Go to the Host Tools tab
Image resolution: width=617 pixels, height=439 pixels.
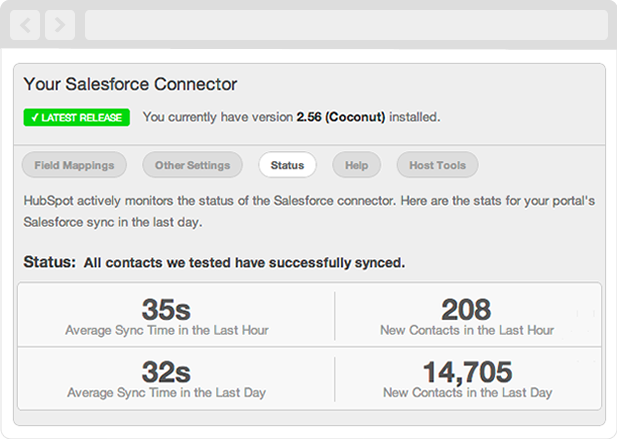pyautogui.click(x=437, y=165)
